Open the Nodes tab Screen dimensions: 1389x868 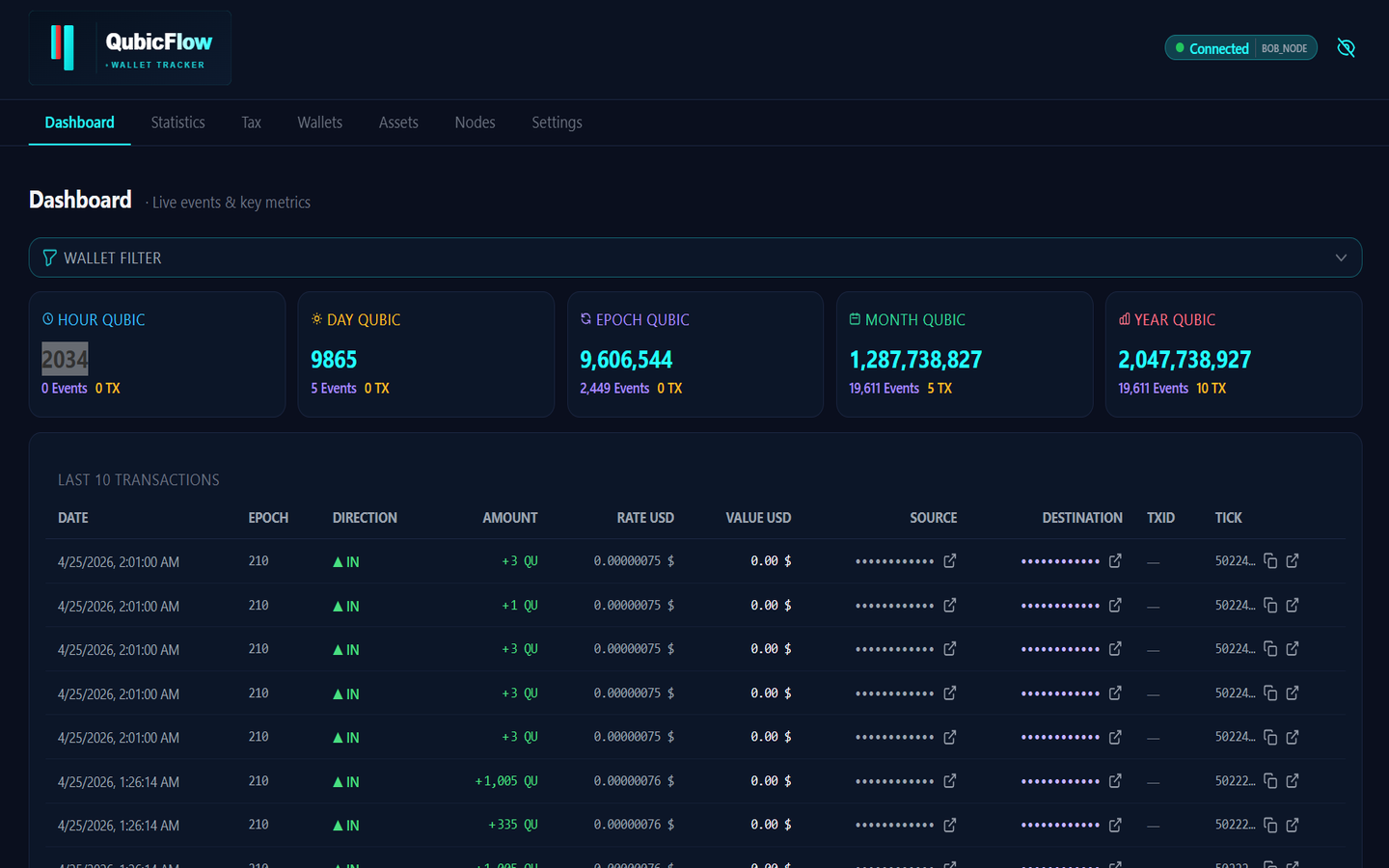click(x=475, y=122)
